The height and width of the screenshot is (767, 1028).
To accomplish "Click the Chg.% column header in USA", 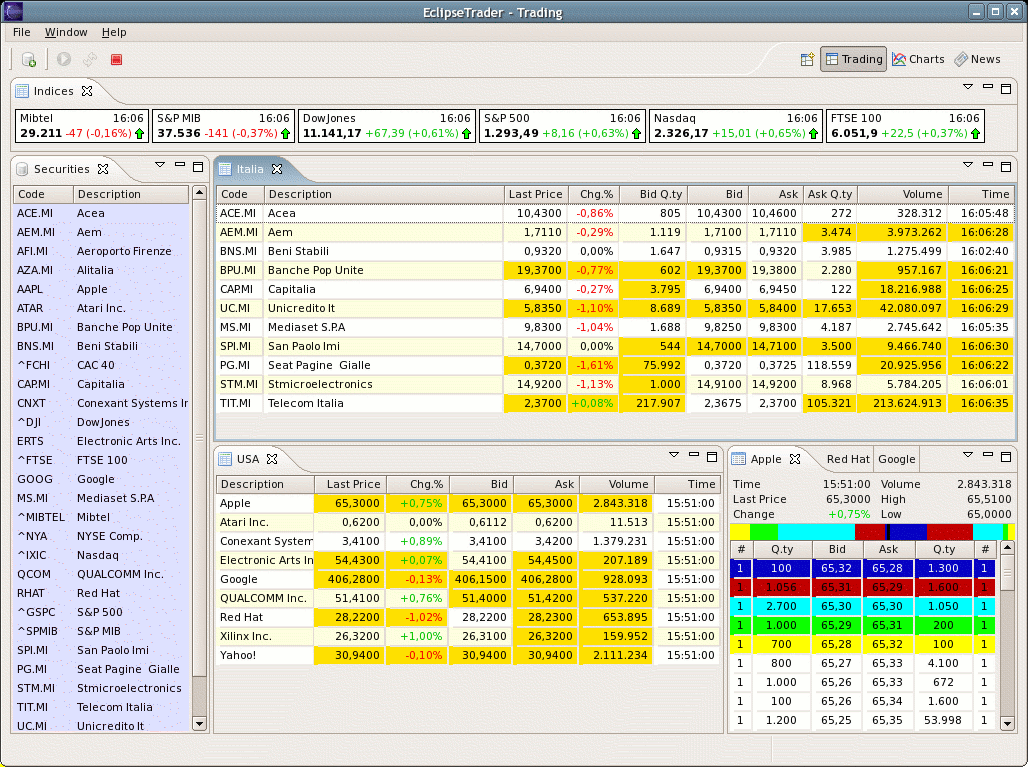I will (416, 484).
